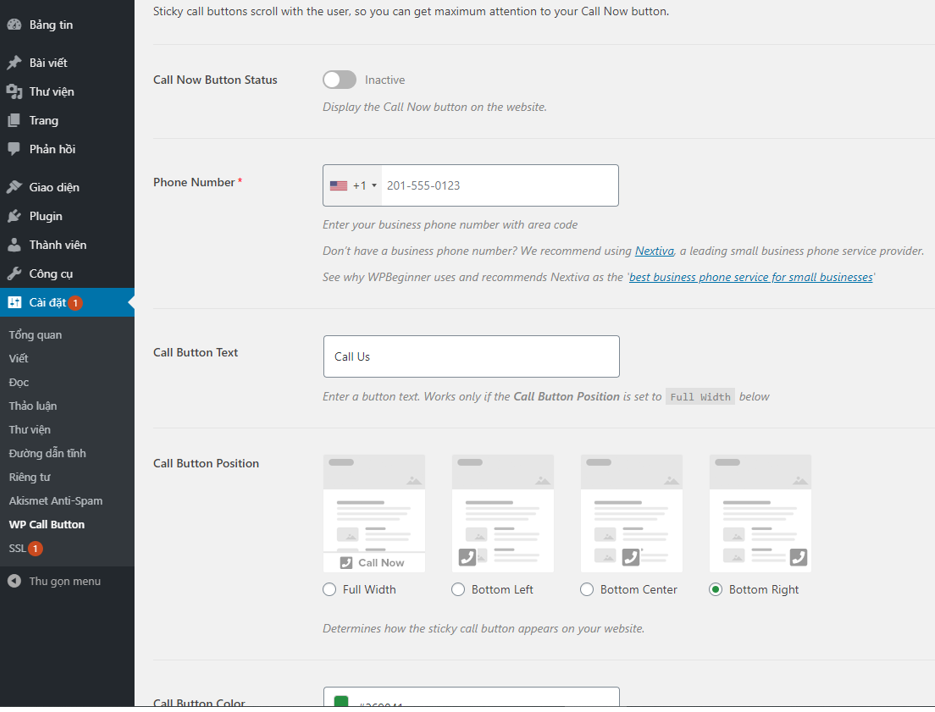
Task: Click the Trang pages icon
Action: (x=14, y=120)
